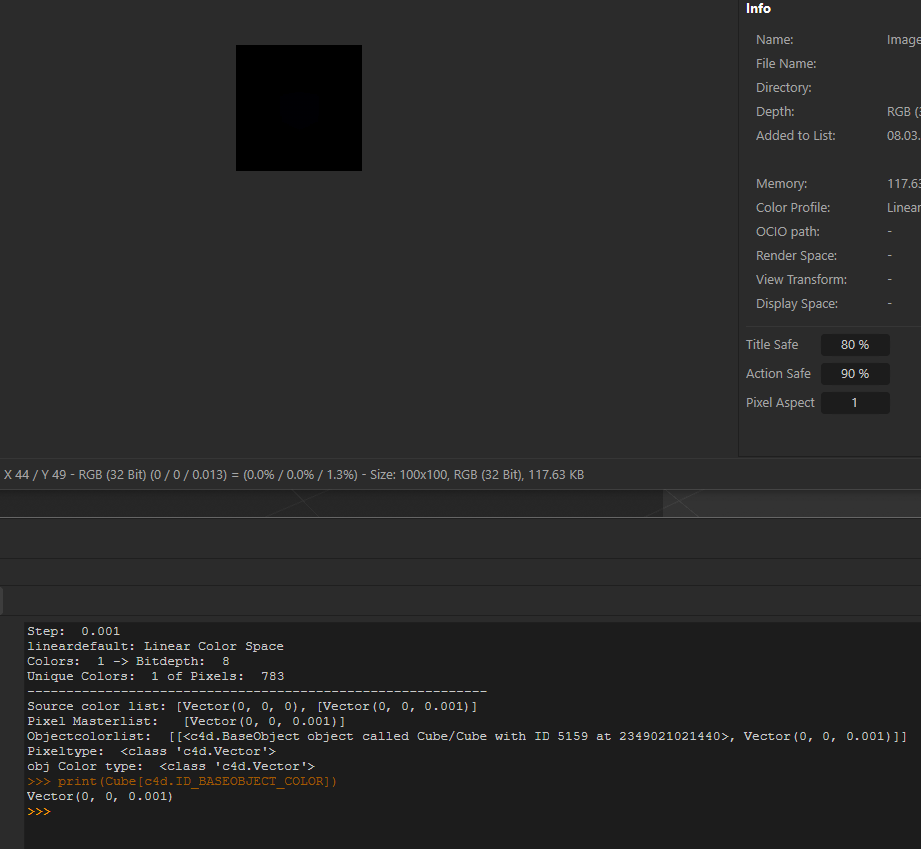The image size is (921, 849).
Task: Click the 'Pixeltype' console line
Action: [x=151, y=751]
